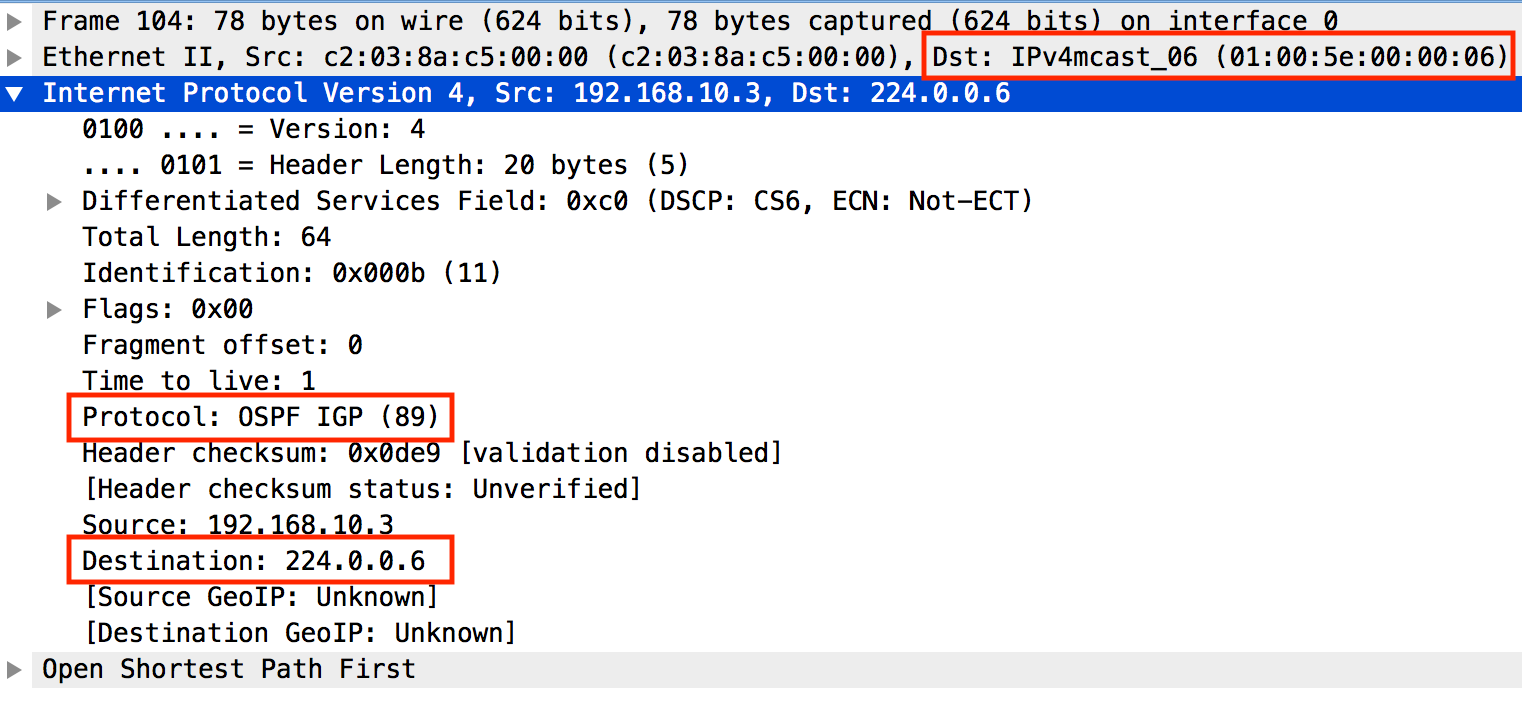This screenshot has height=708, width=1522.
Task: Expand the Ethernet II section
Action: 13,57
